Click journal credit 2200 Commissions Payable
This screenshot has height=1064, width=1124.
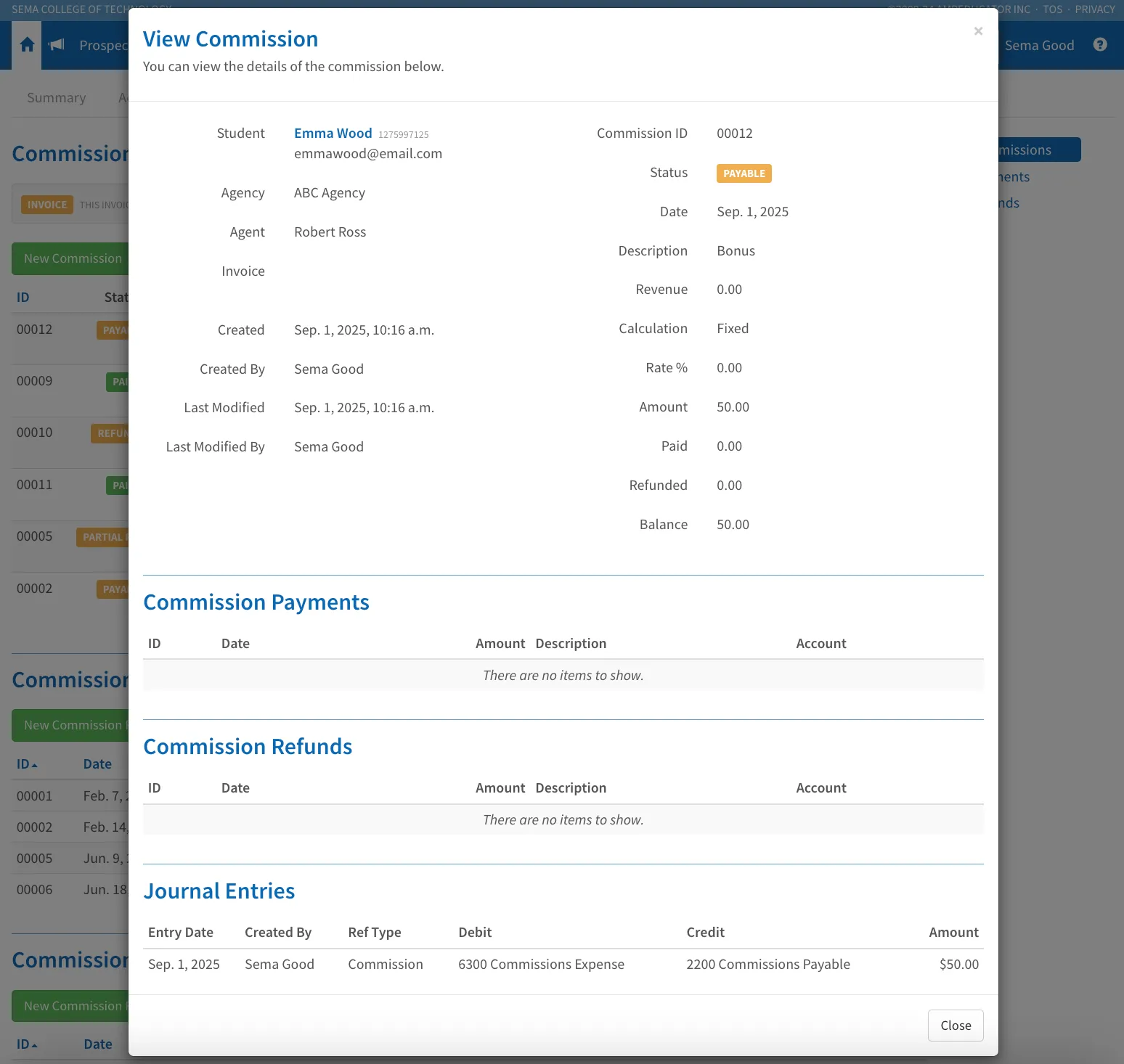coord(768,965)
